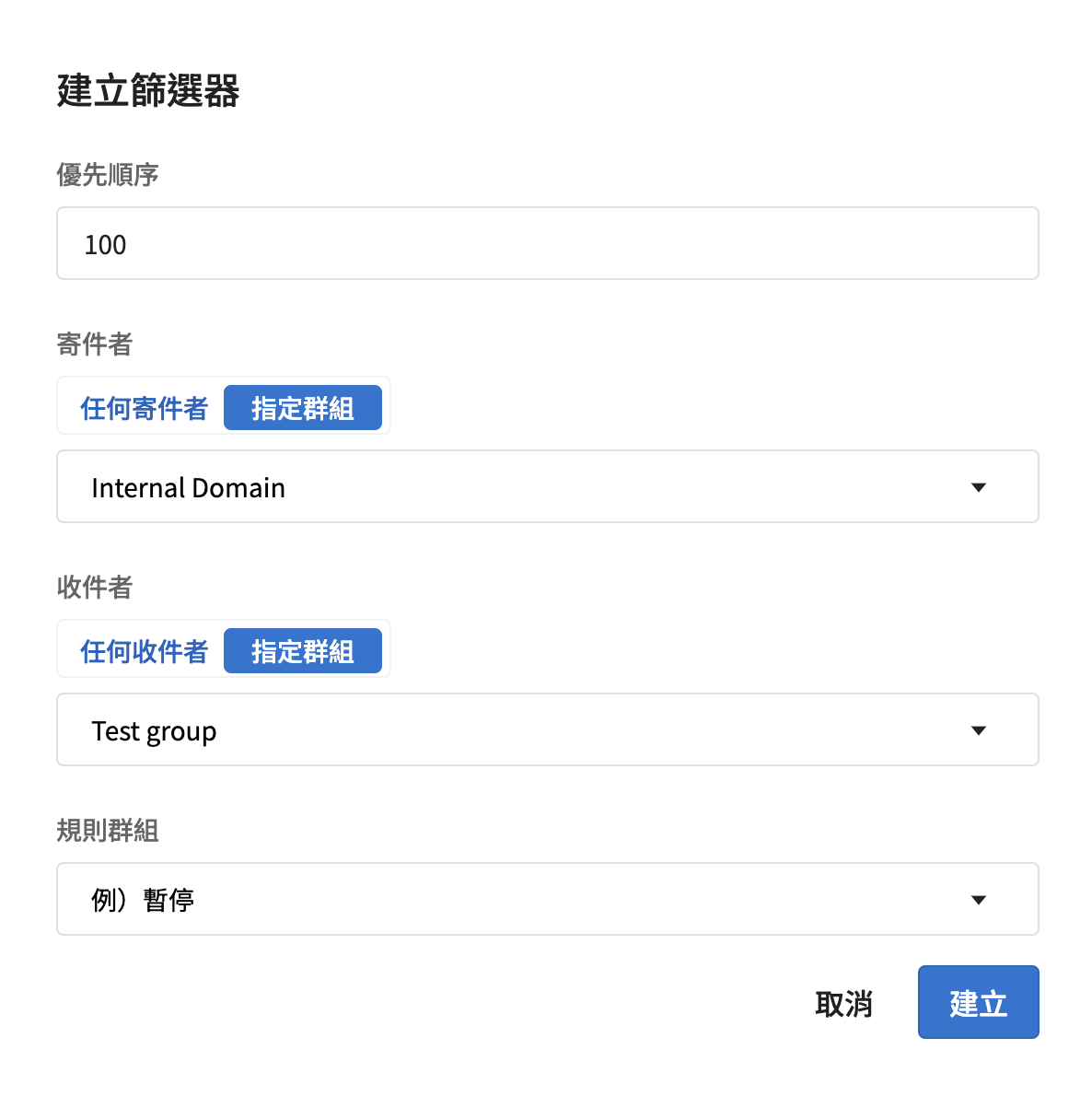
Task: Choose 指定群組 under 收件者
Action: [303, 651]
